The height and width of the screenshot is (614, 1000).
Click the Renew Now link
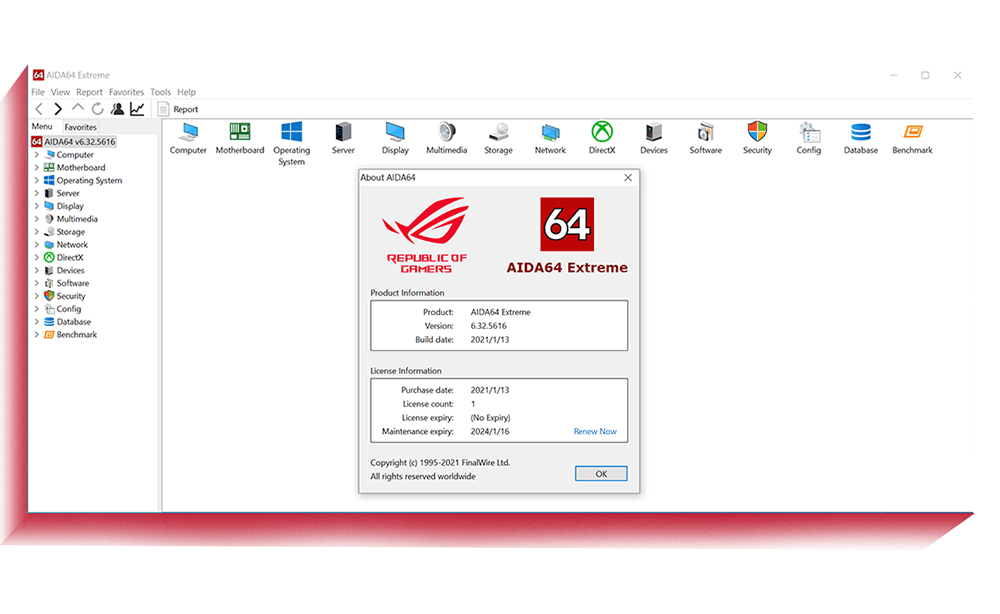point(595,432)
